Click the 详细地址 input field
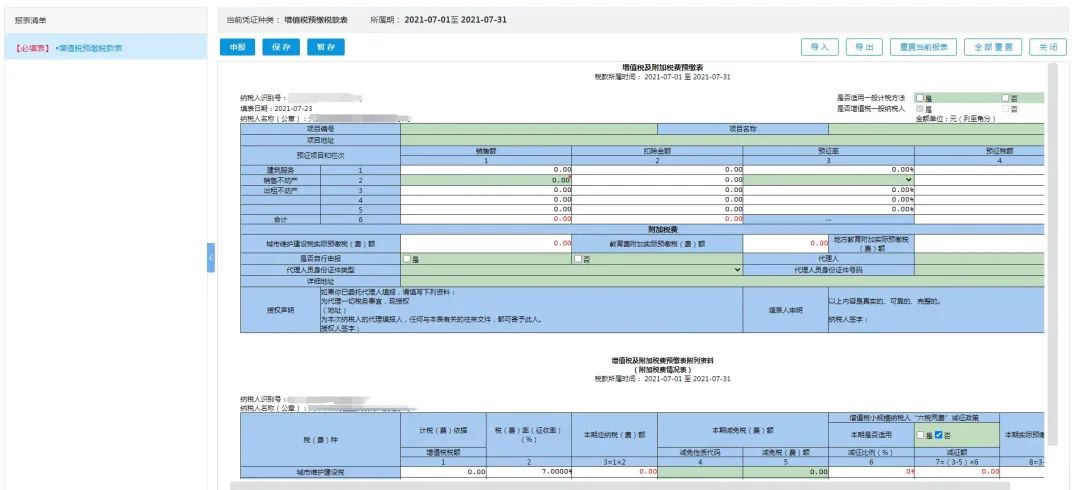Screen dimensions: 1080x490 (x=723, y=281)
